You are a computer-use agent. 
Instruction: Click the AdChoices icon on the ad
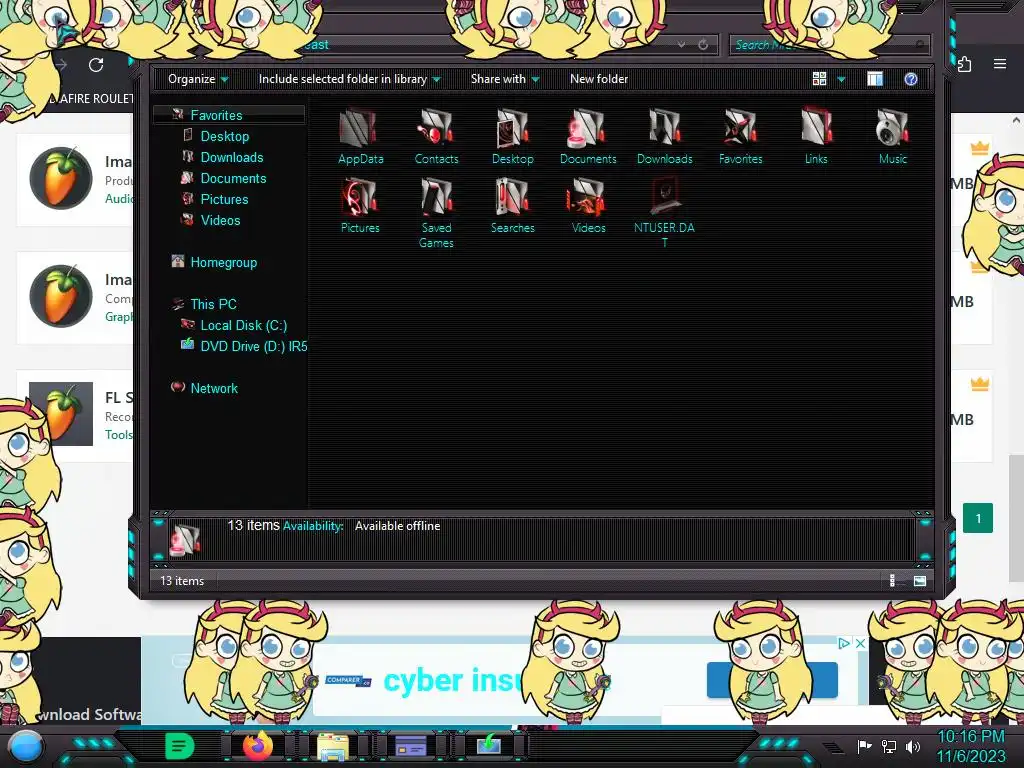(844, 643)
